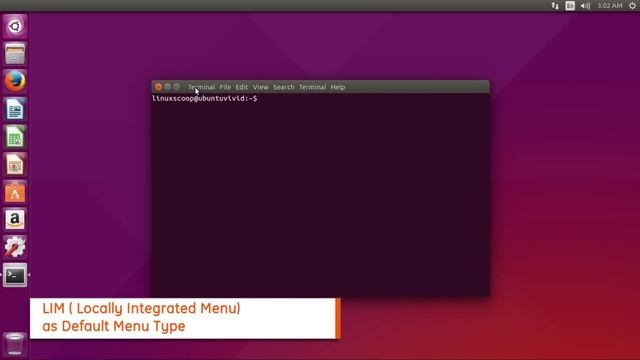This screenshot has width=640, height=360.
Task: Launch Ubuntu Software Center
Action: (15, 192)
